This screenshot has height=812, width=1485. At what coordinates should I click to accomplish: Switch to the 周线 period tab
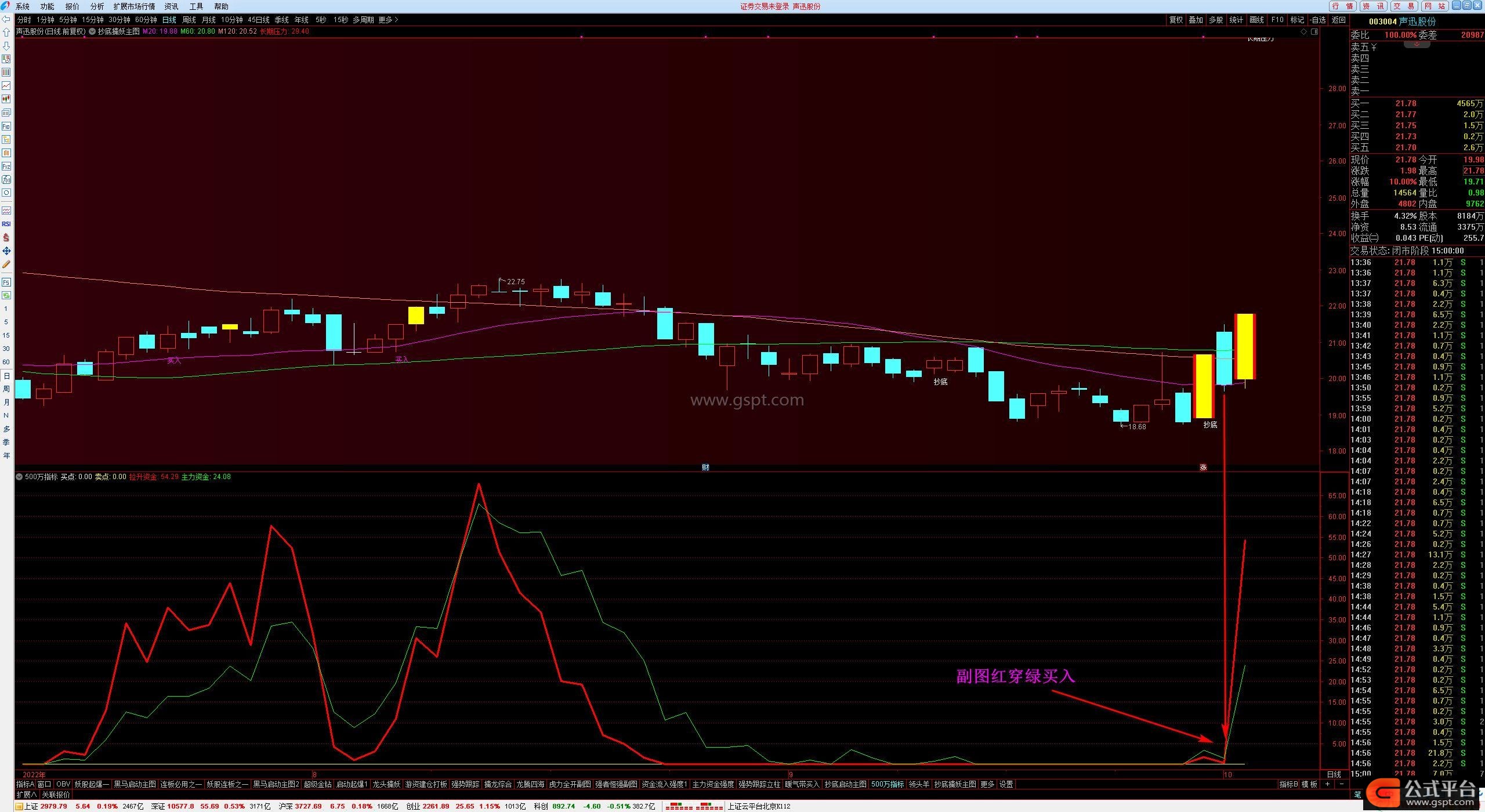pyautogui.click(x=189, y=20)
